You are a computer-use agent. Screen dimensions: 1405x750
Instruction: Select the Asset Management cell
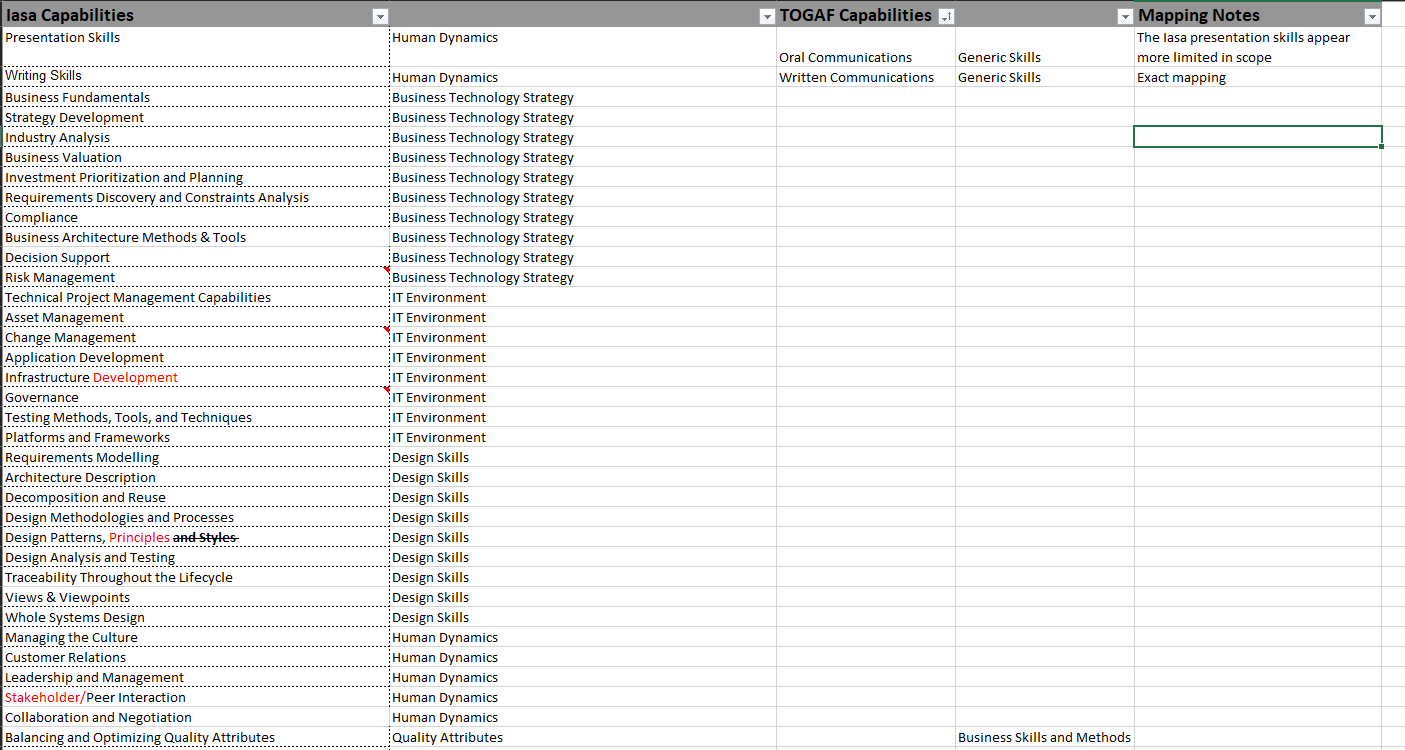click(x=195, y=317)
